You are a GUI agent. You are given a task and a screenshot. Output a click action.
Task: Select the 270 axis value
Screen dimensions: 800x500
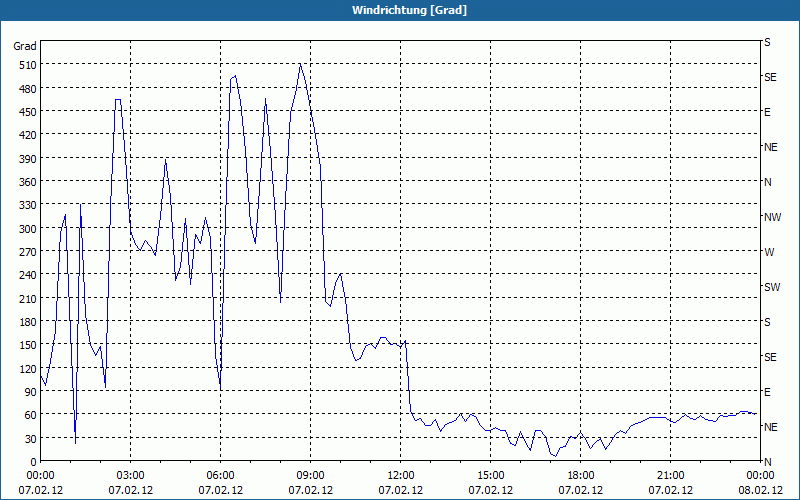click(28, 252)
